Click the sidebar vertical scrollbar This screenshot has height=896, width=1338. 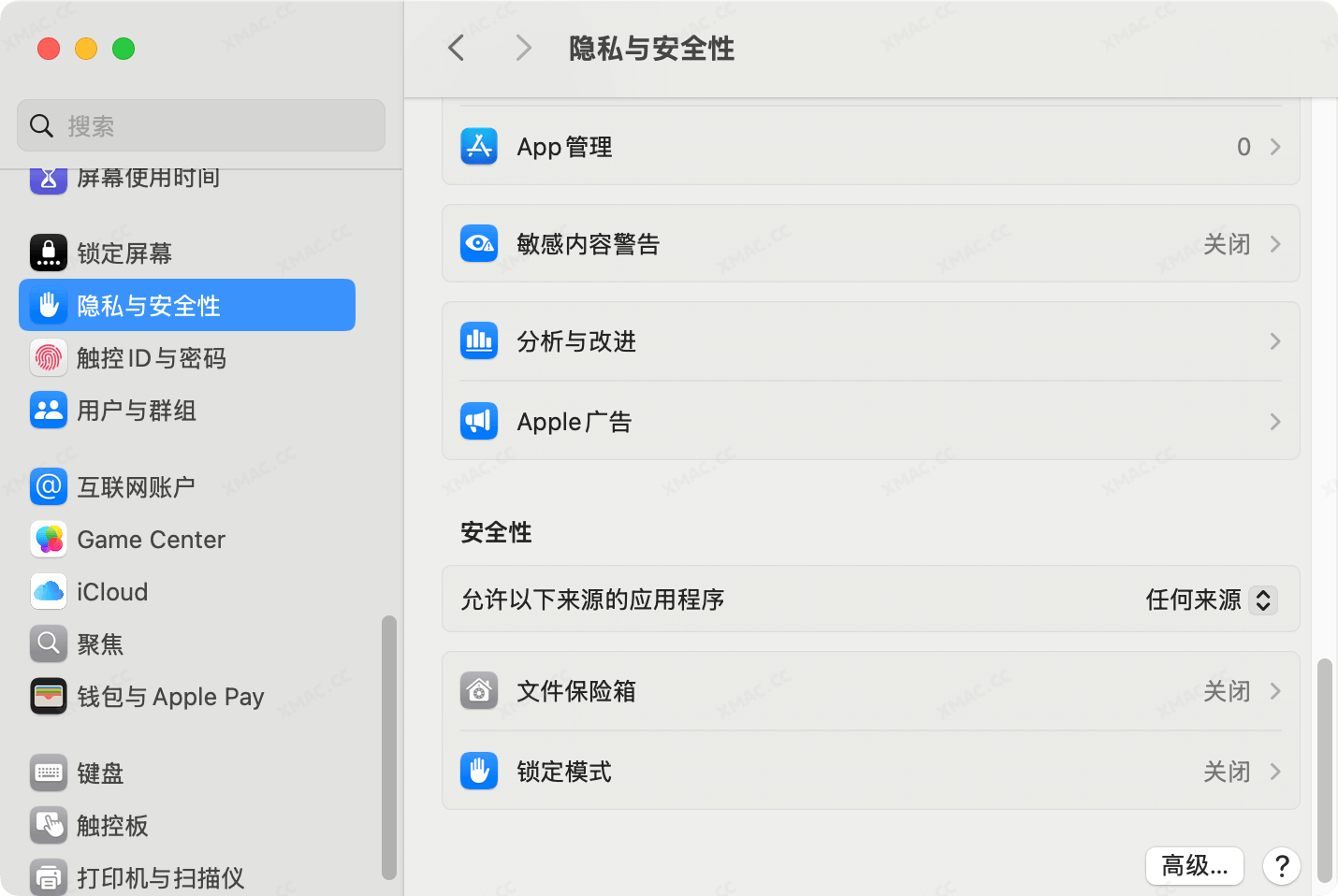[x=389, y=746]
